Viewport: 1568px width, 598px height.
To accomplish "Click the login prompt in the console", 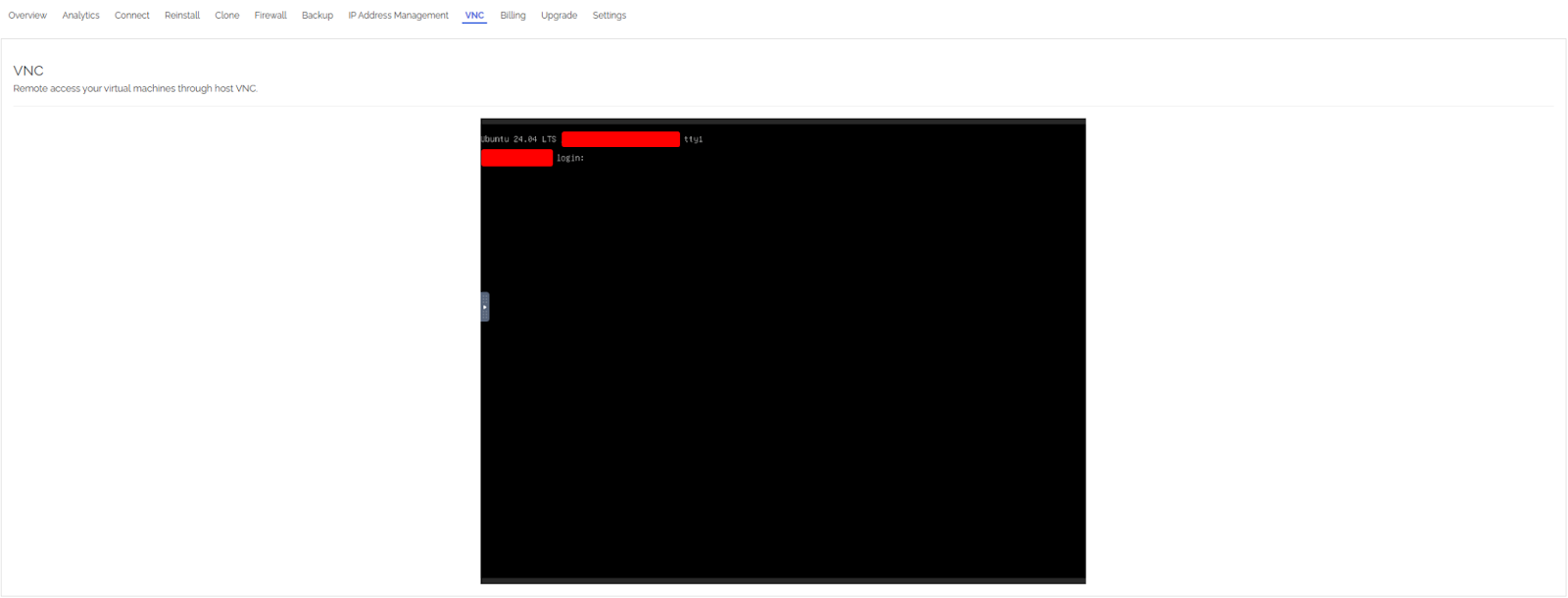I will pos(570,158).
